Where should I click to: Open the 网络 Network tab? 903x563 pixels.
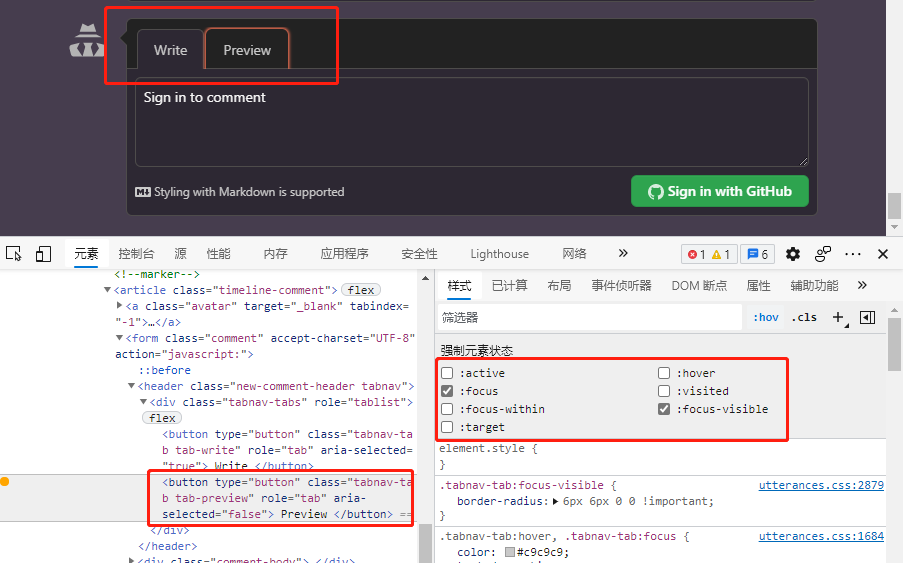point(574,254)
